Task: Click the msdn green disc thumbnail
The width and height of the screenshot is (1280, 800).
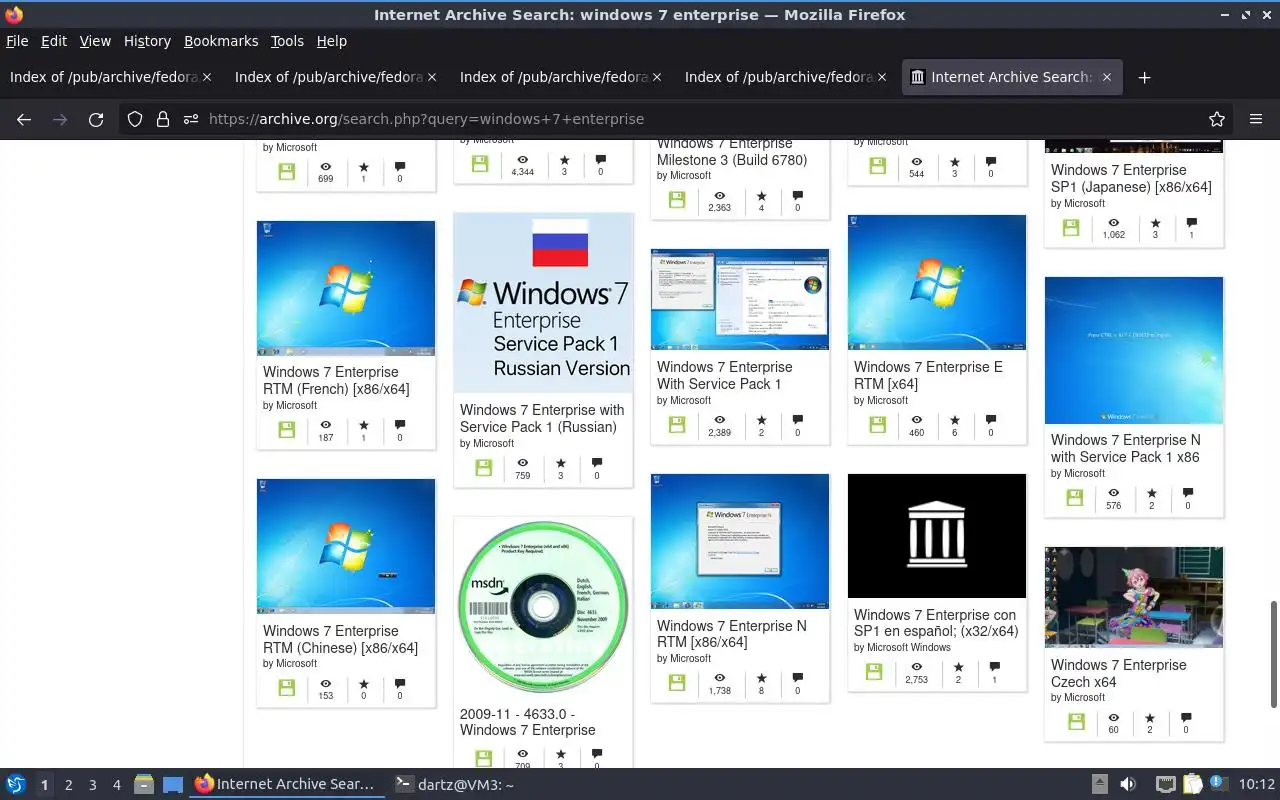Action: (x=543, y=607)
